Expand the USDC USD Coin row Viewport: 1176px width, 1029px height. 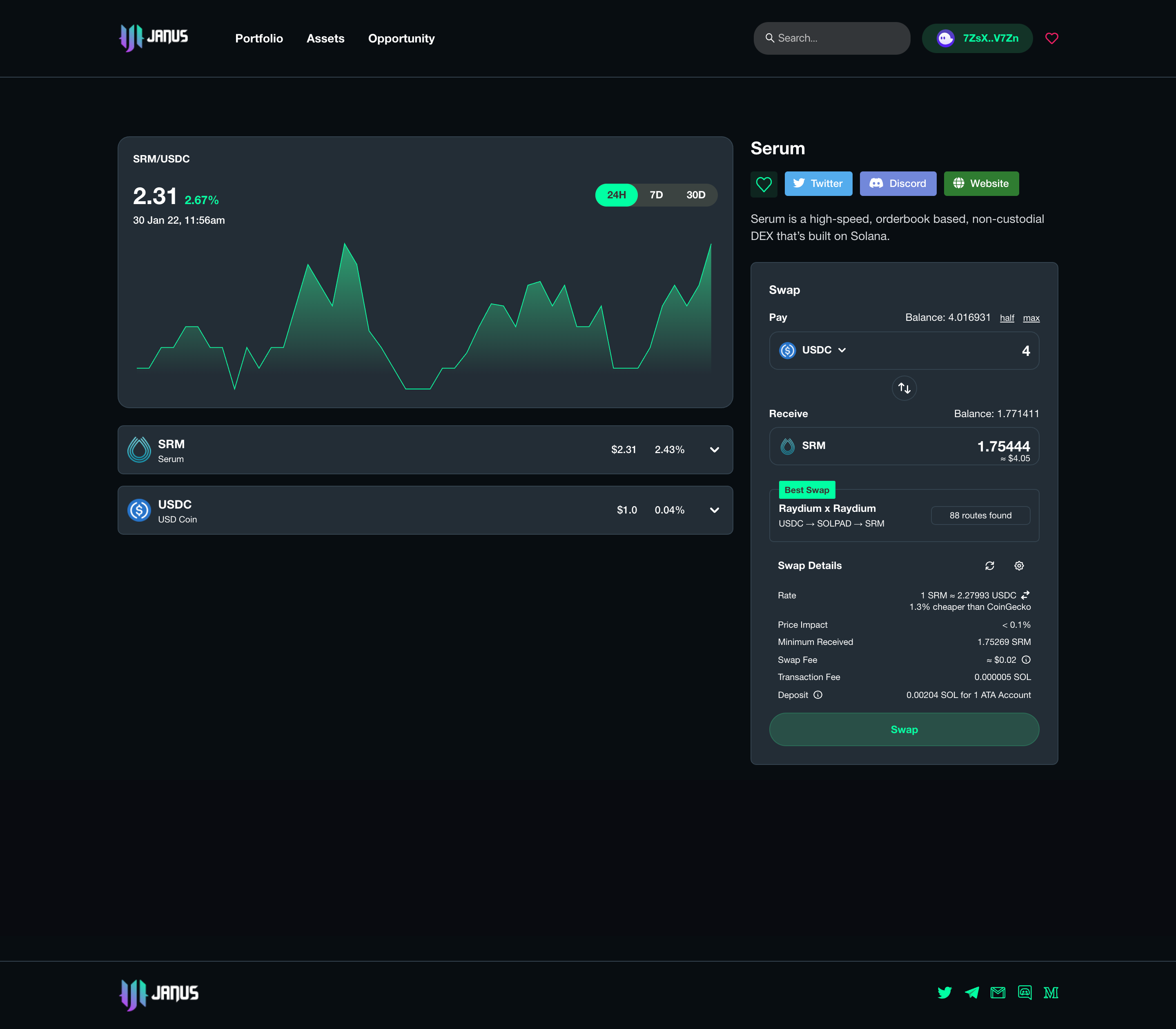(714, 510)
